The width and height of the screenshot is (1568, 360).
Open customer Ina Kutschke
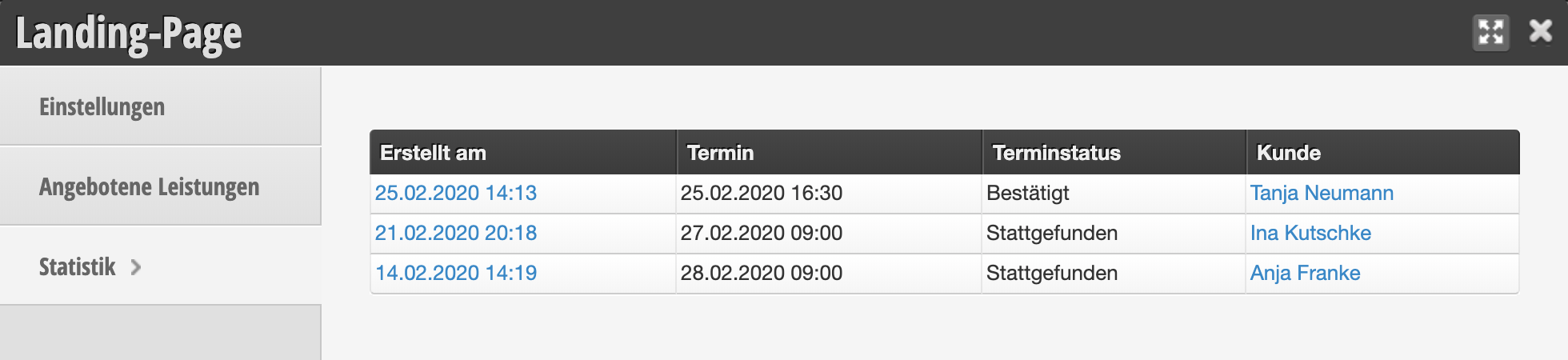(x=1310, y=233)
